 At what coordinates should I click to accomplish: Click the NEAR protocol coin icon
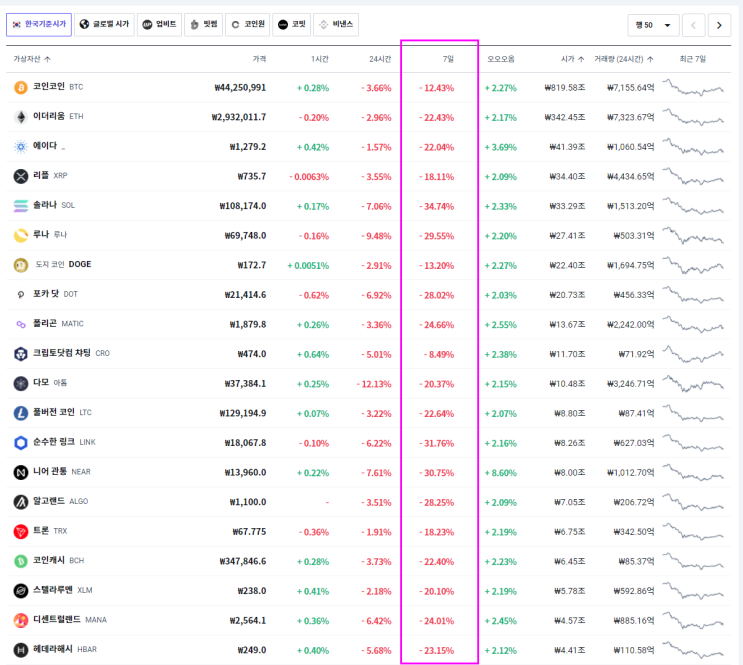click(20, 473)
